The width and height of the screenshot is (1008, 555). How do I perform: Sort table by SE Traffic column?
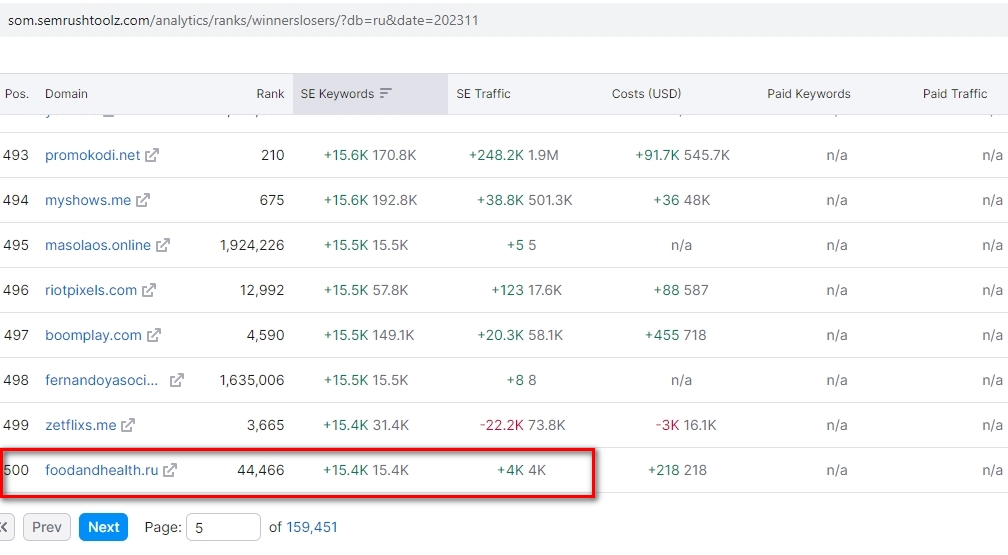[483, 94]
